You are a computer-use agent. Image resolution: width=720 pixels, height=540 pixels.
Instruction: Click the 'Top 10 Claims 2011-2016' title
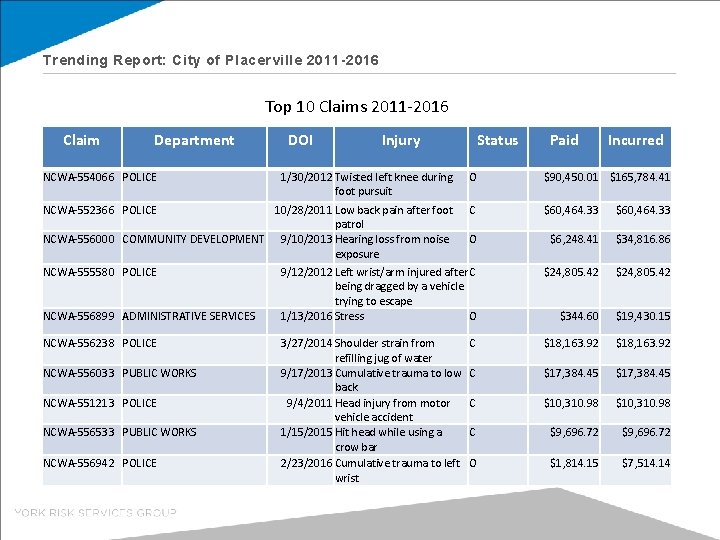tap(357, 107)
